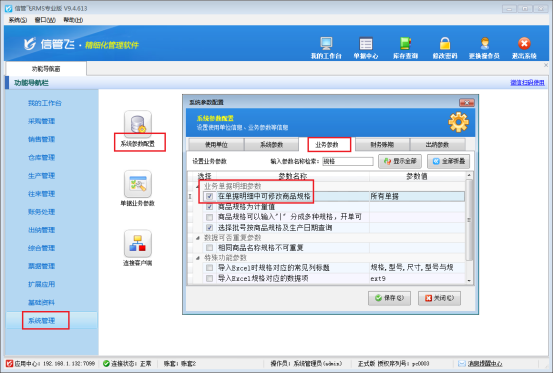Image resolution: width=554 pixels, height=373 pixels.
Task: Collapse the 业务单据明细参数 group
Action: click(x=198, y=186)
